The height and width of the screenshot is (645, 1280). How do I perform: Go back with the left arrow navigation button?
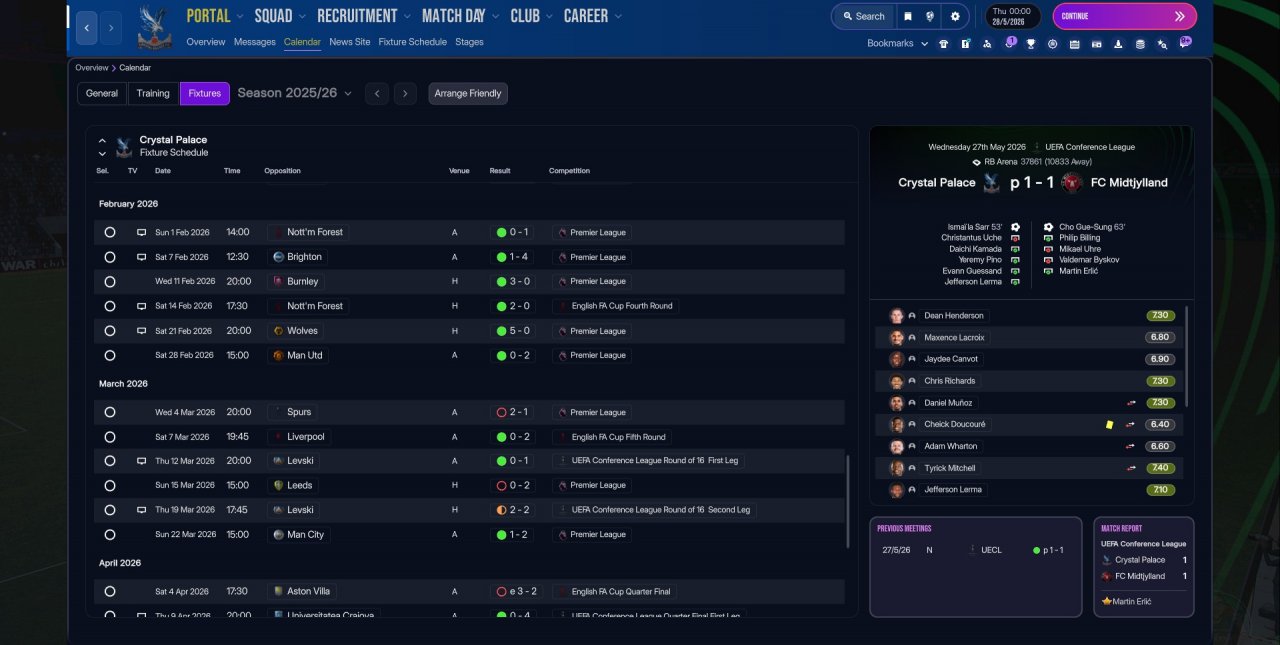pyautogui.click(x=87, y=28)
